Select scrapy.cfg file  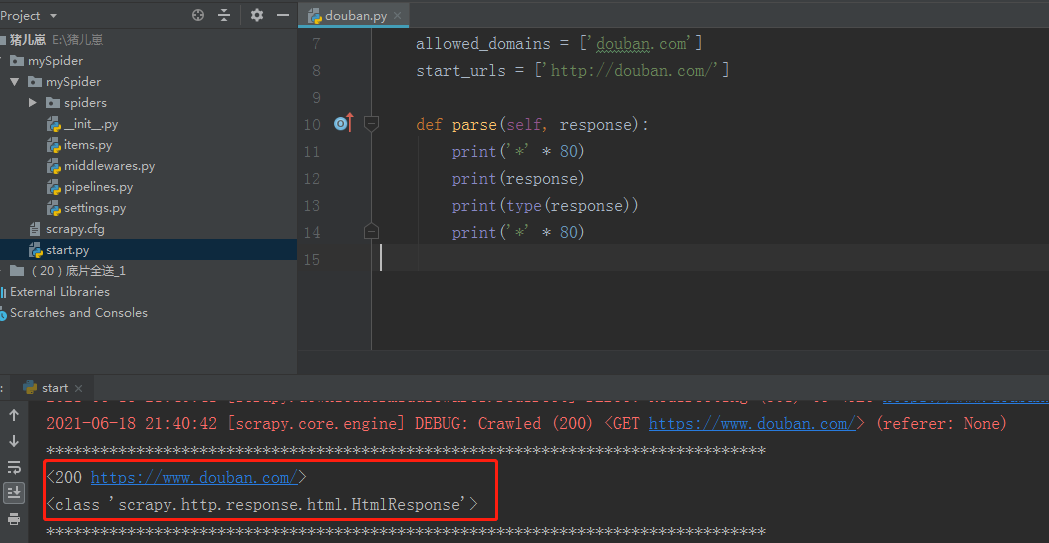(x=75, y=229)
